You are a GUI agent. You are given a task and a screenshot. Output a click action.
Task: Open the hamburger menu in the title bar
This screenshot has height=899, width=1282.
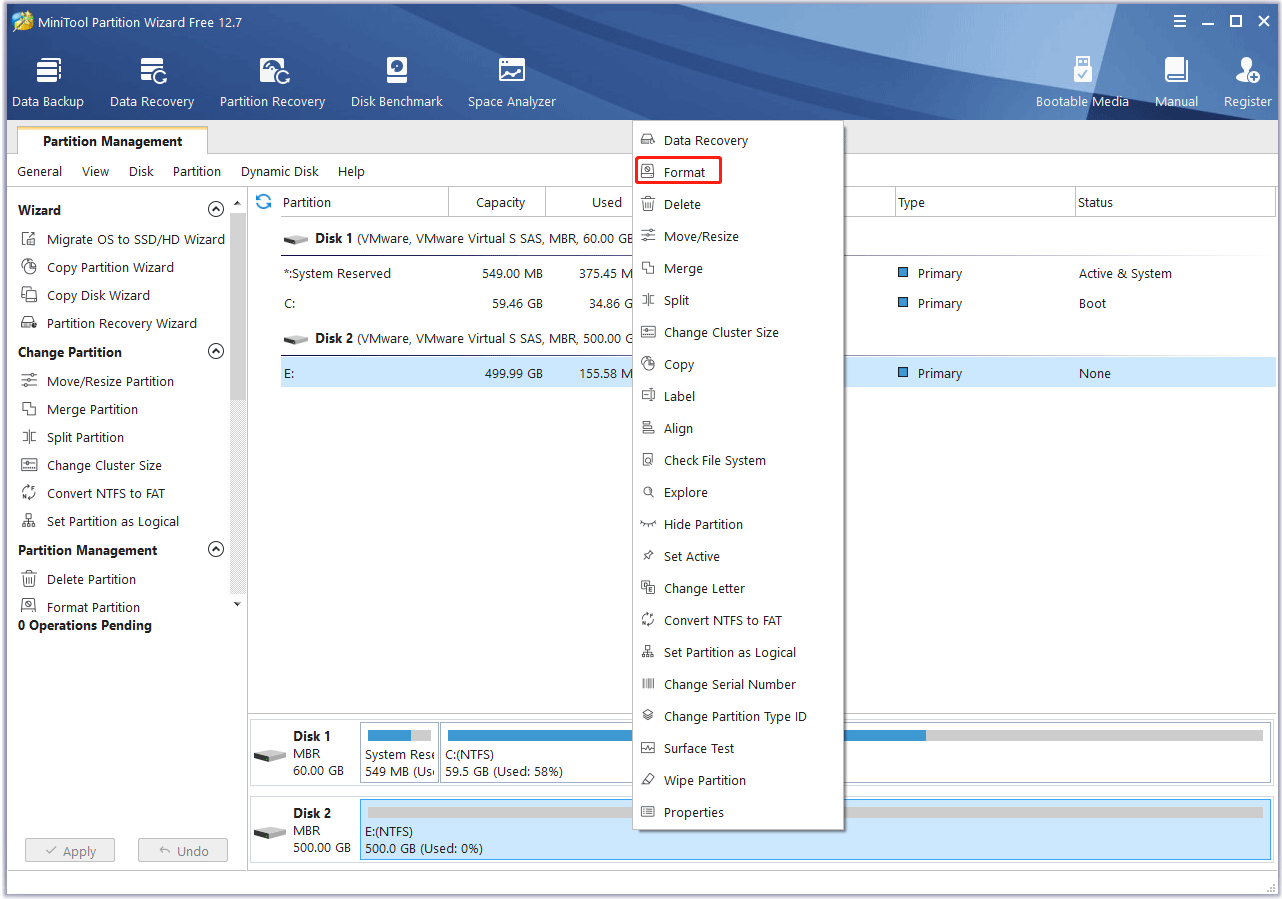pyautogui.click(x=1180, y=21)
